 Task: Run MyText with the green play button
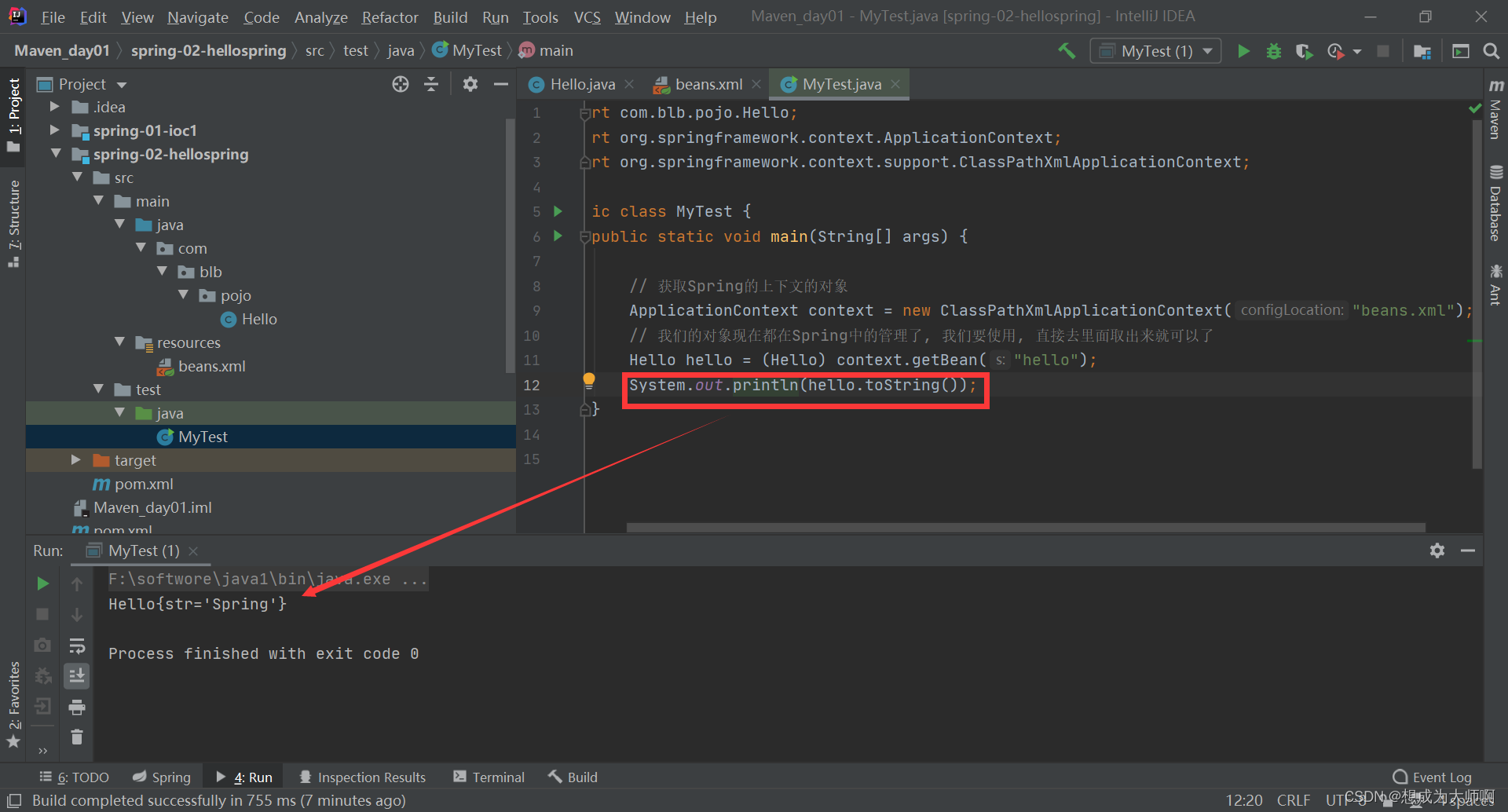(1243, 51)
